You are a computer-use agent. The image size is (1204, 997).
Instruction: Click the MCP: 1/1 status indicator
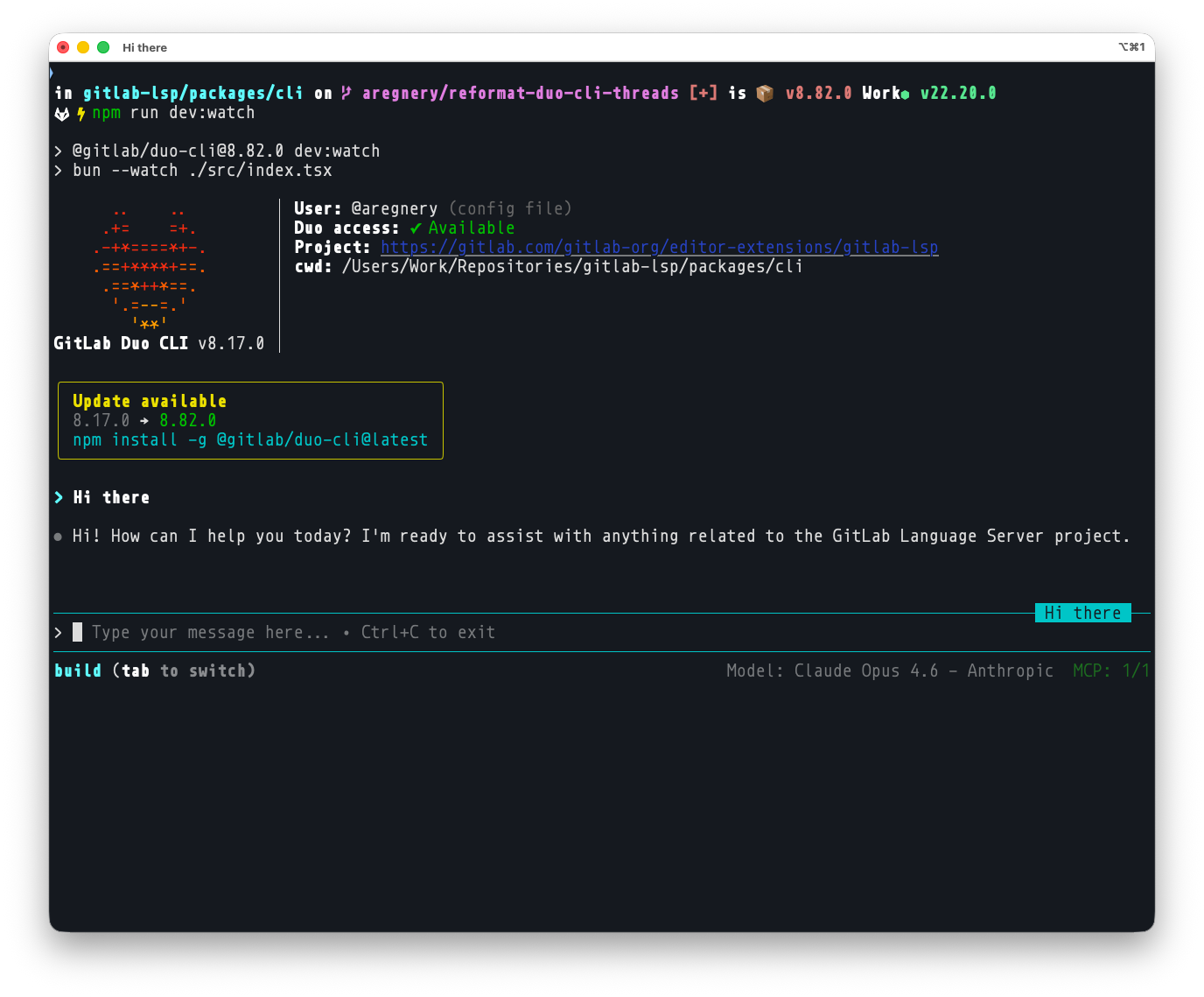pyautogui.click(x=1111, y=670)
